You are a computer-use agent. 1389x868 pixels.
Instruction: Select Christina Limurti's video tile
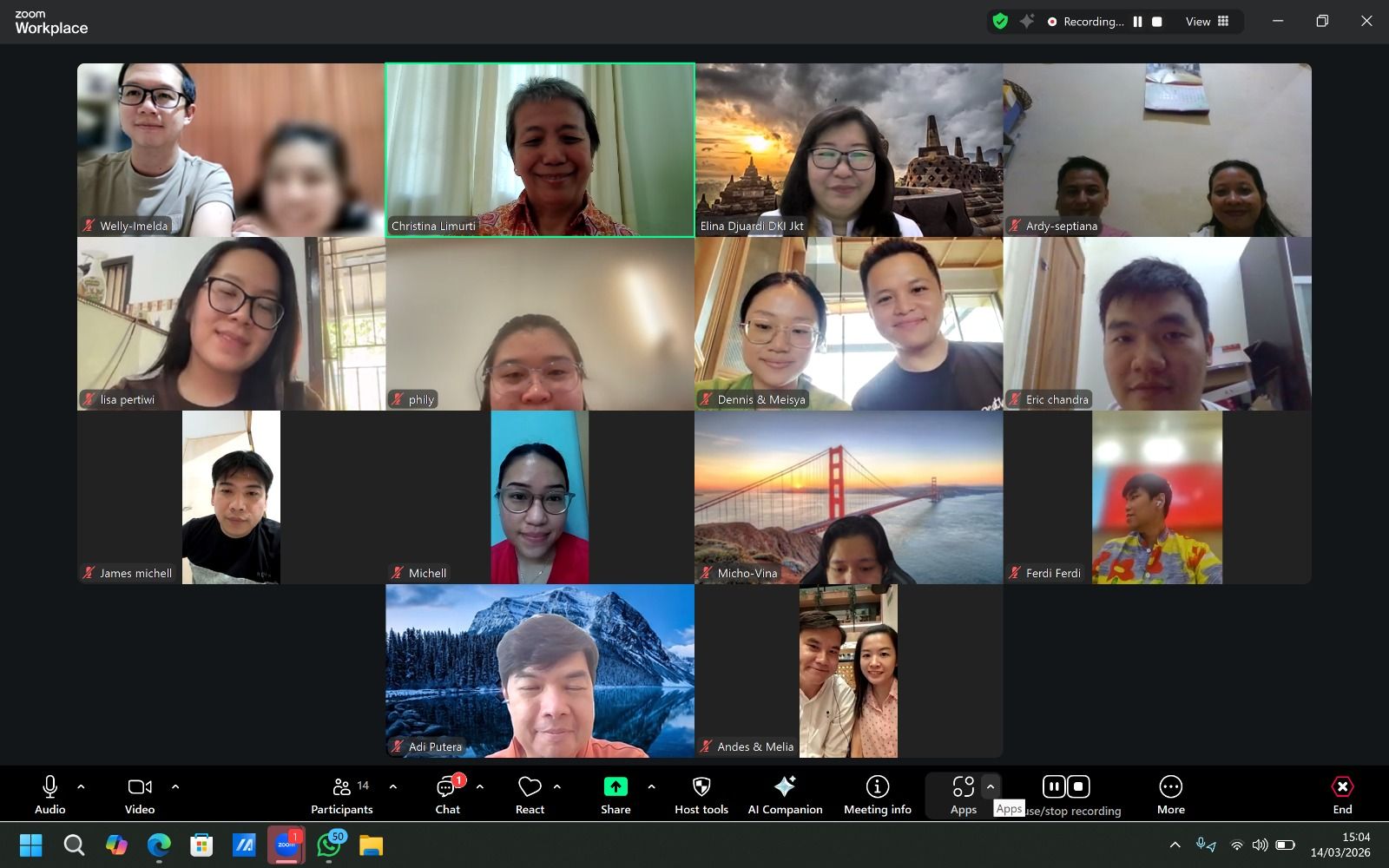[x=540, y=149]
